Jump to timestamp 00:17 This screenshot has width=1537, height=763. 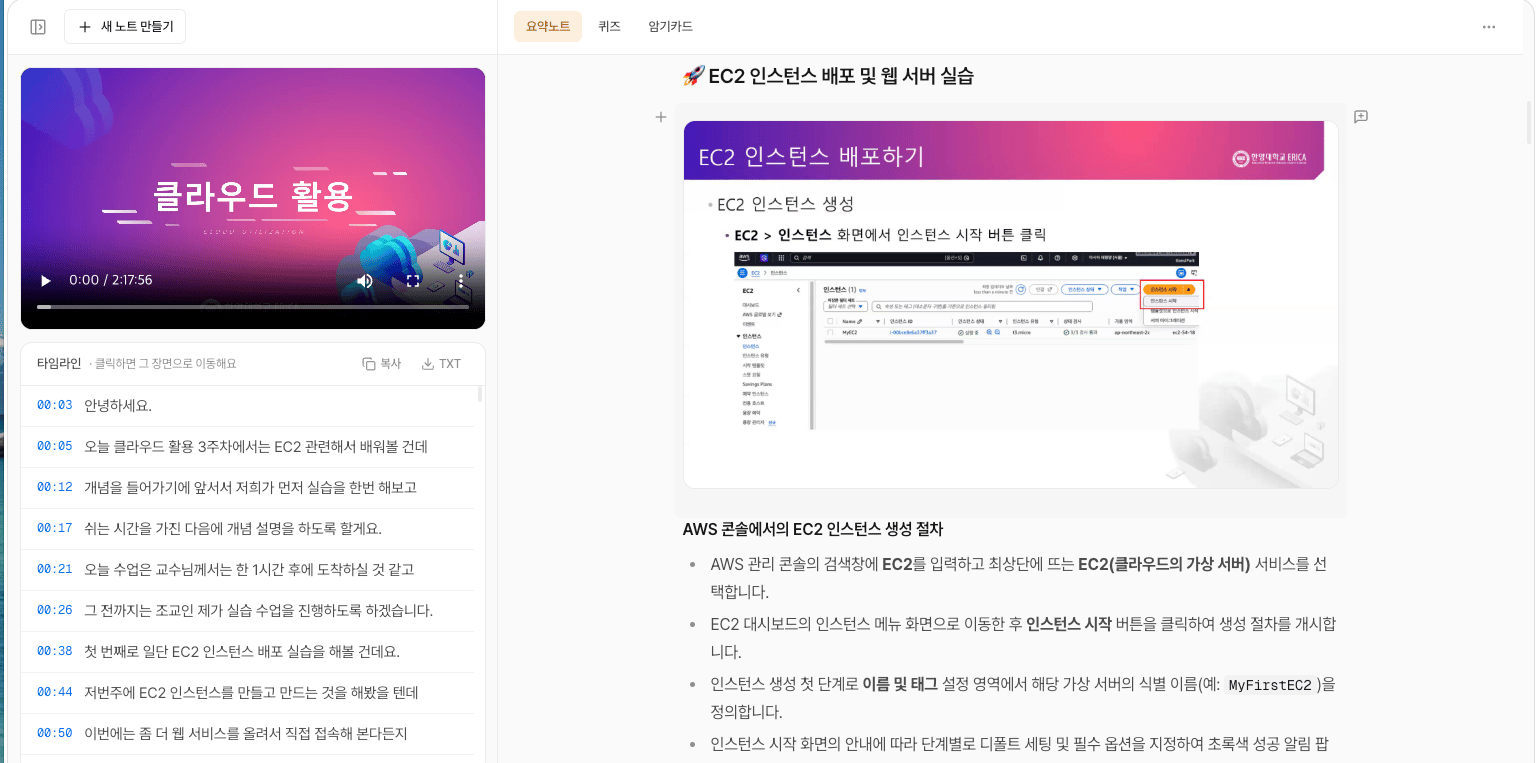click(55, 528)
